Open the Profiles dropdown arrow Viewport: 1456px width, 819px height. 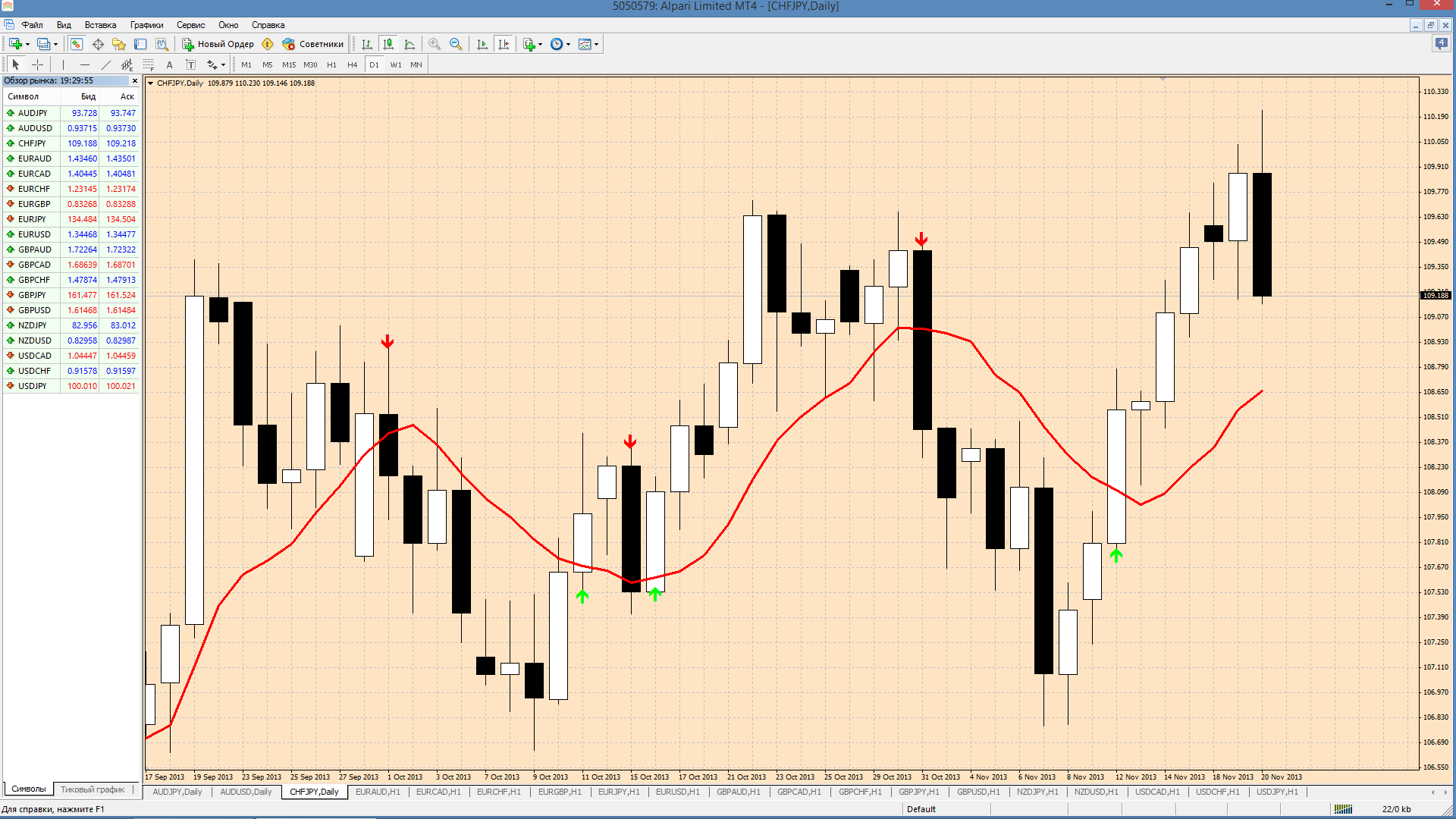[55, 44]
